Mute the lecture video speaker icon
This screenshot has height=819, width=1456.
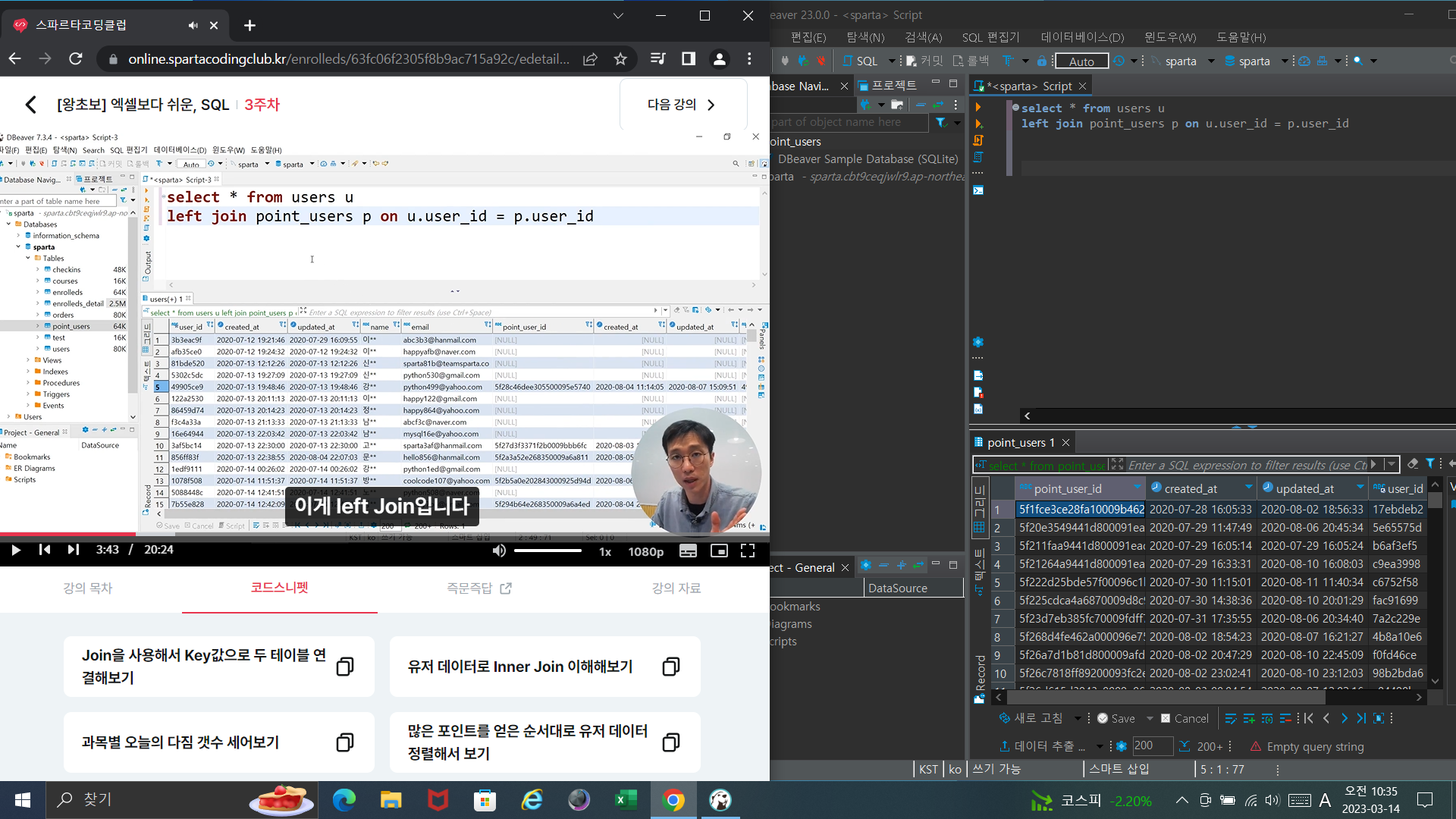tap(498, 551)
